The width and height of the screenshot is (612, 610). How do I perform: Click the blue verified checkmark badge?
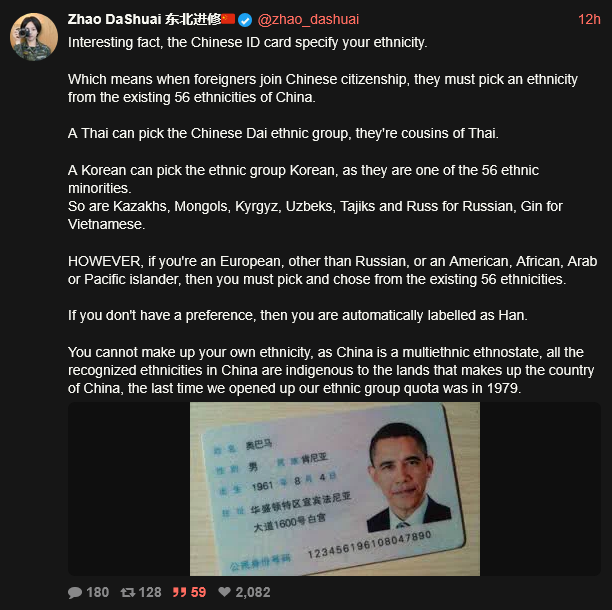point(245,20)
